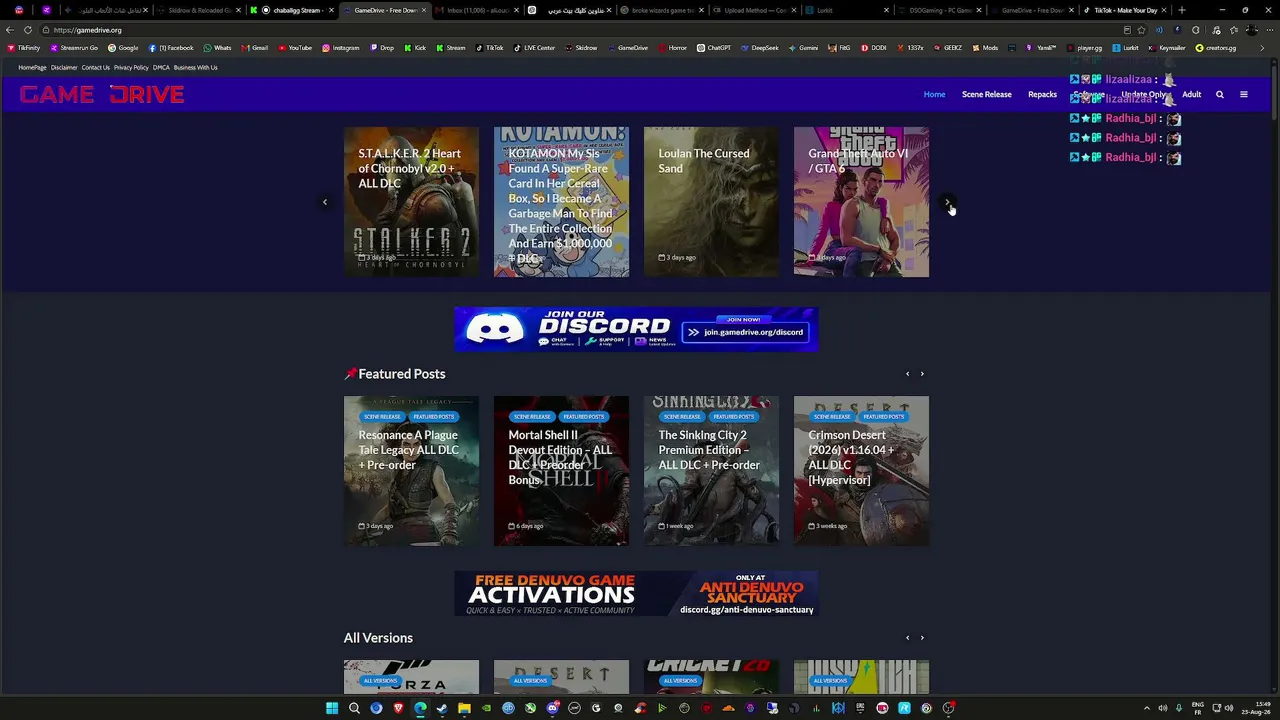Open the YouTube bookmark

point(295,48)
